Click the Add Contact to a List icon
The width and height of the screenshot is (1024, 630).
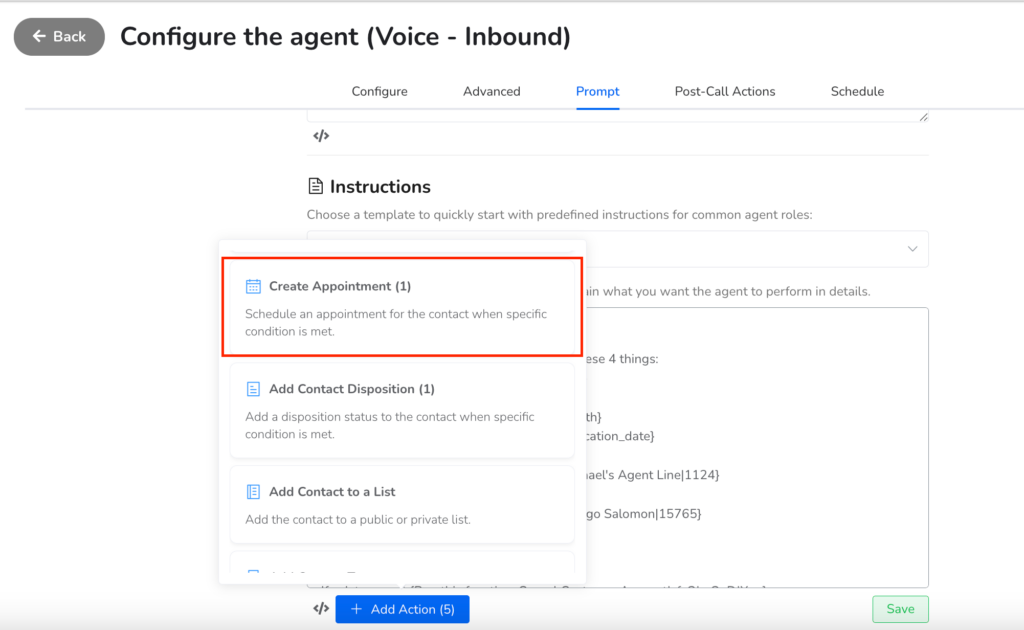point(253,492)
